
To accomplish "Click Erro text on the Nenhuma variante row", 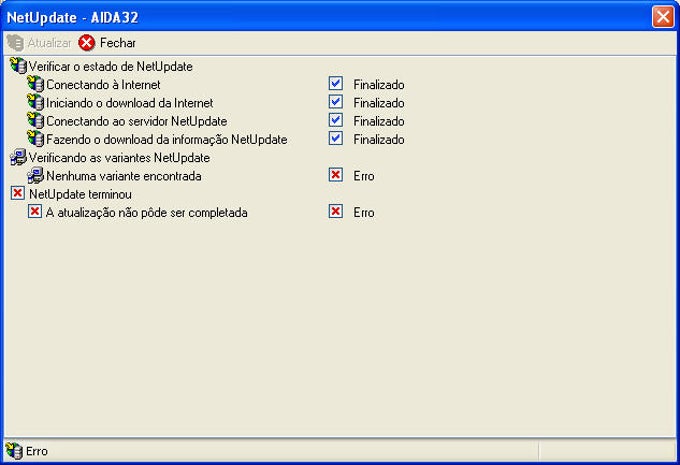I will pyautogui.click(x=364, y=176).
